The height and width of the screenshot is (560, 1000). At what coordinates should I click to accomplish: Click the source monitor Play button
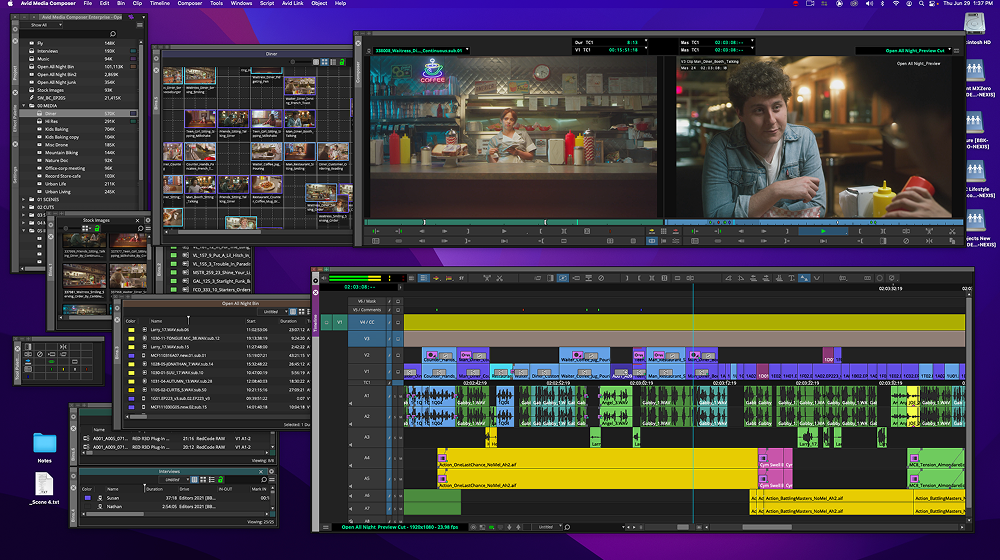[x=504, y=231]
